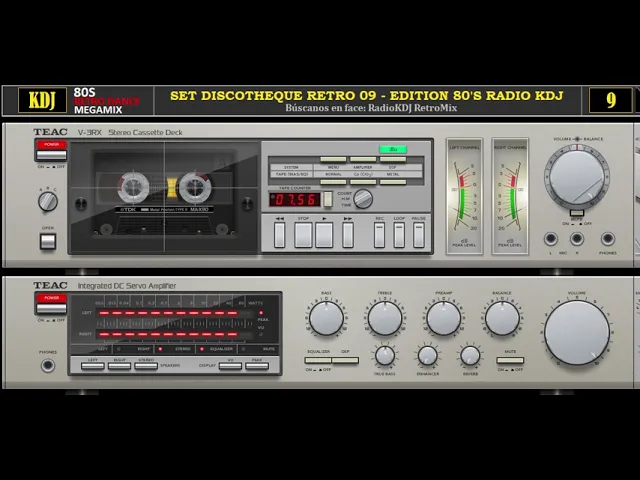This screenshot has height=480, width=640.
Task: Toggle the EQUALIZER on/off switch
Action: 318,360
